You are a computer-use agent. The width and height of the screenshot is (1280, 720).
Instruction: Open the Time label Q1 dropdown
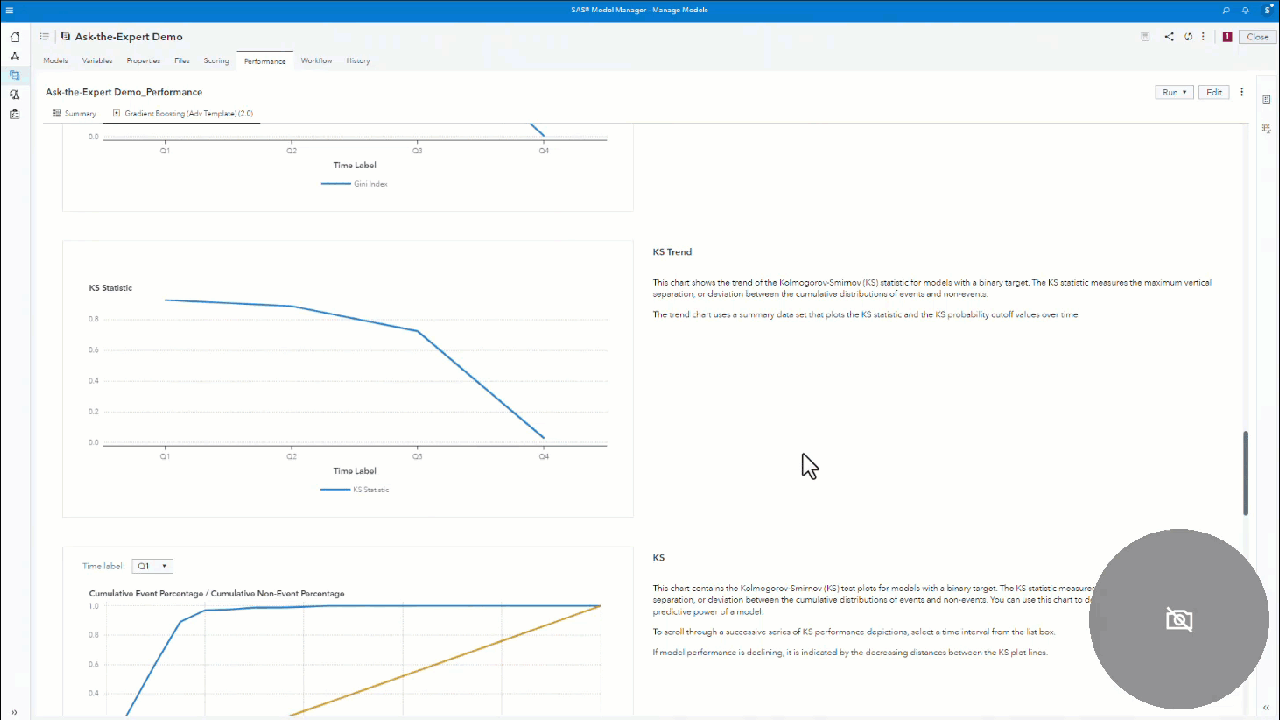[152, 566]
